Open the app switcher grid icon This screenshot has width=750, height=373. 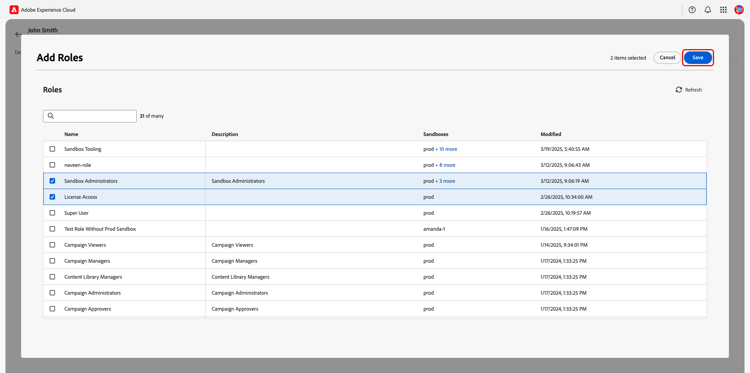[x=723, y=10]
